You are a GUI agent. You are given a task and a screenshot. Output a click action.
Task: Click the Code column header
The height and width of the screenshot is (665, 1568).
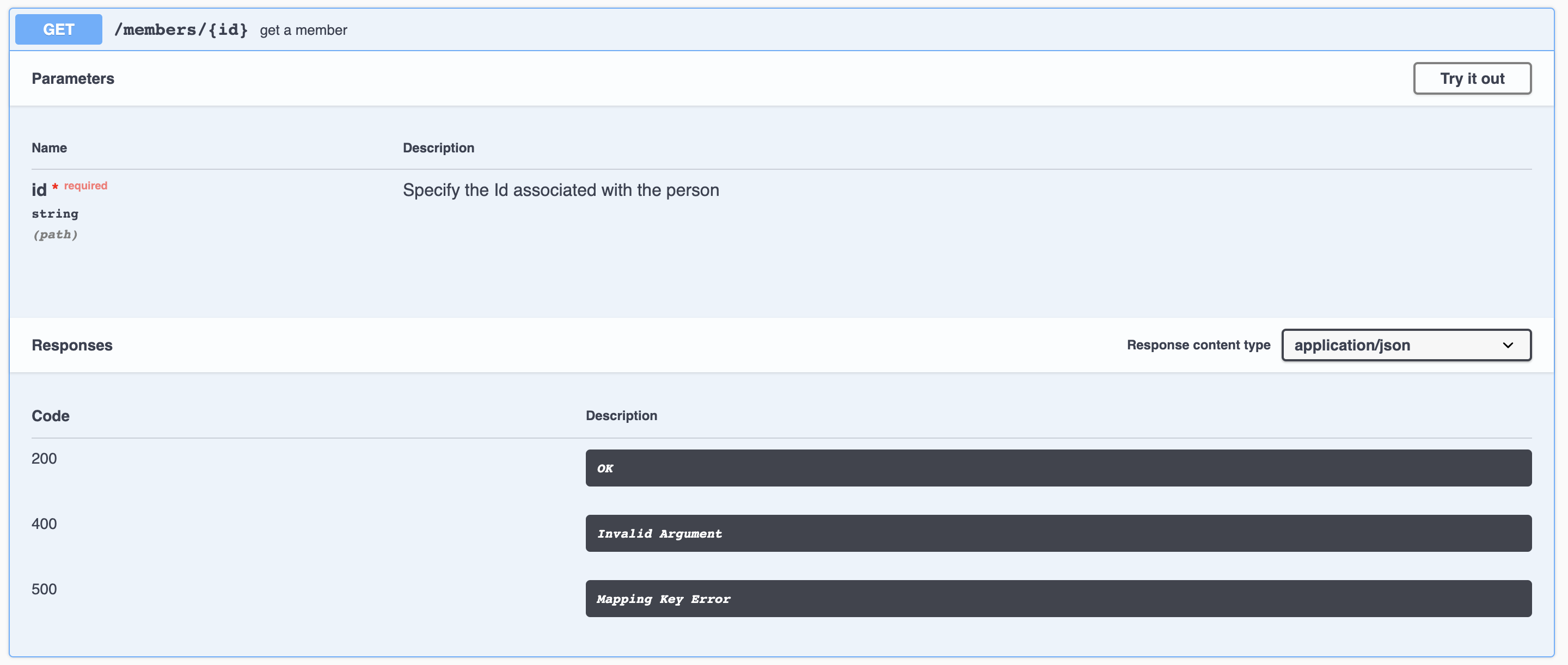coord(51,416)
